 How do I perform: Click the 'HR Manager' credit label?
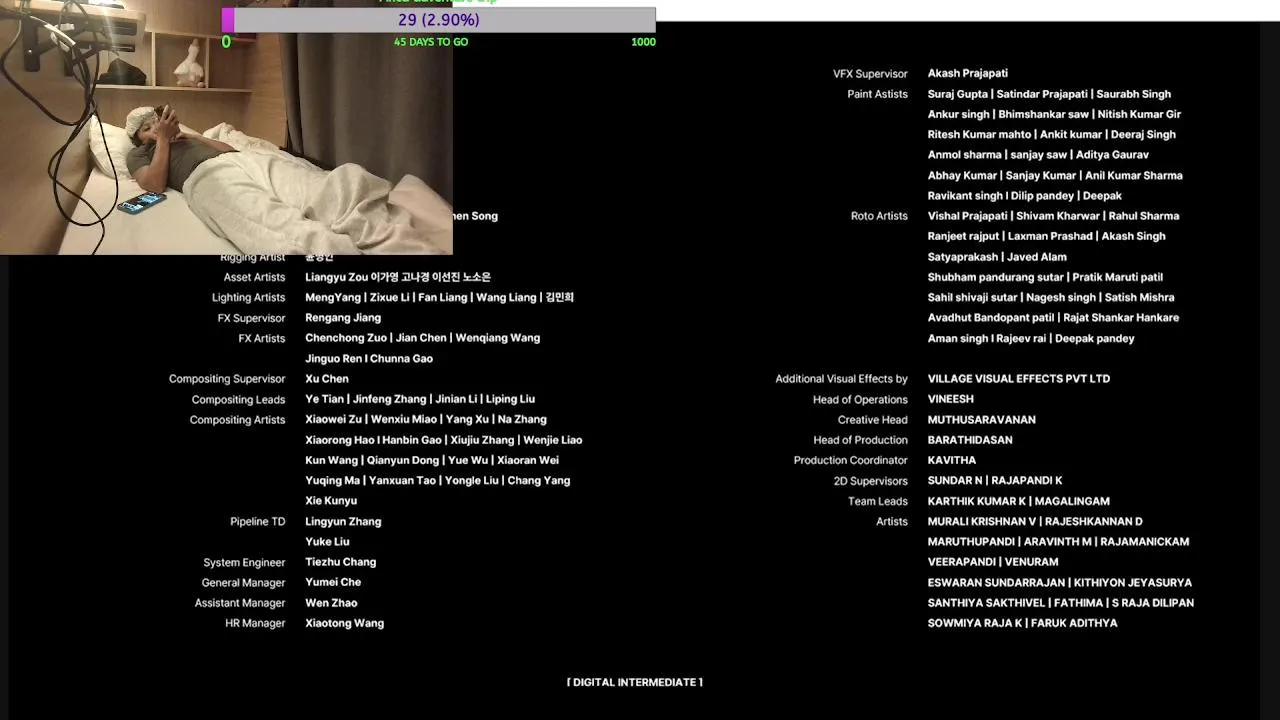(255, 623)
